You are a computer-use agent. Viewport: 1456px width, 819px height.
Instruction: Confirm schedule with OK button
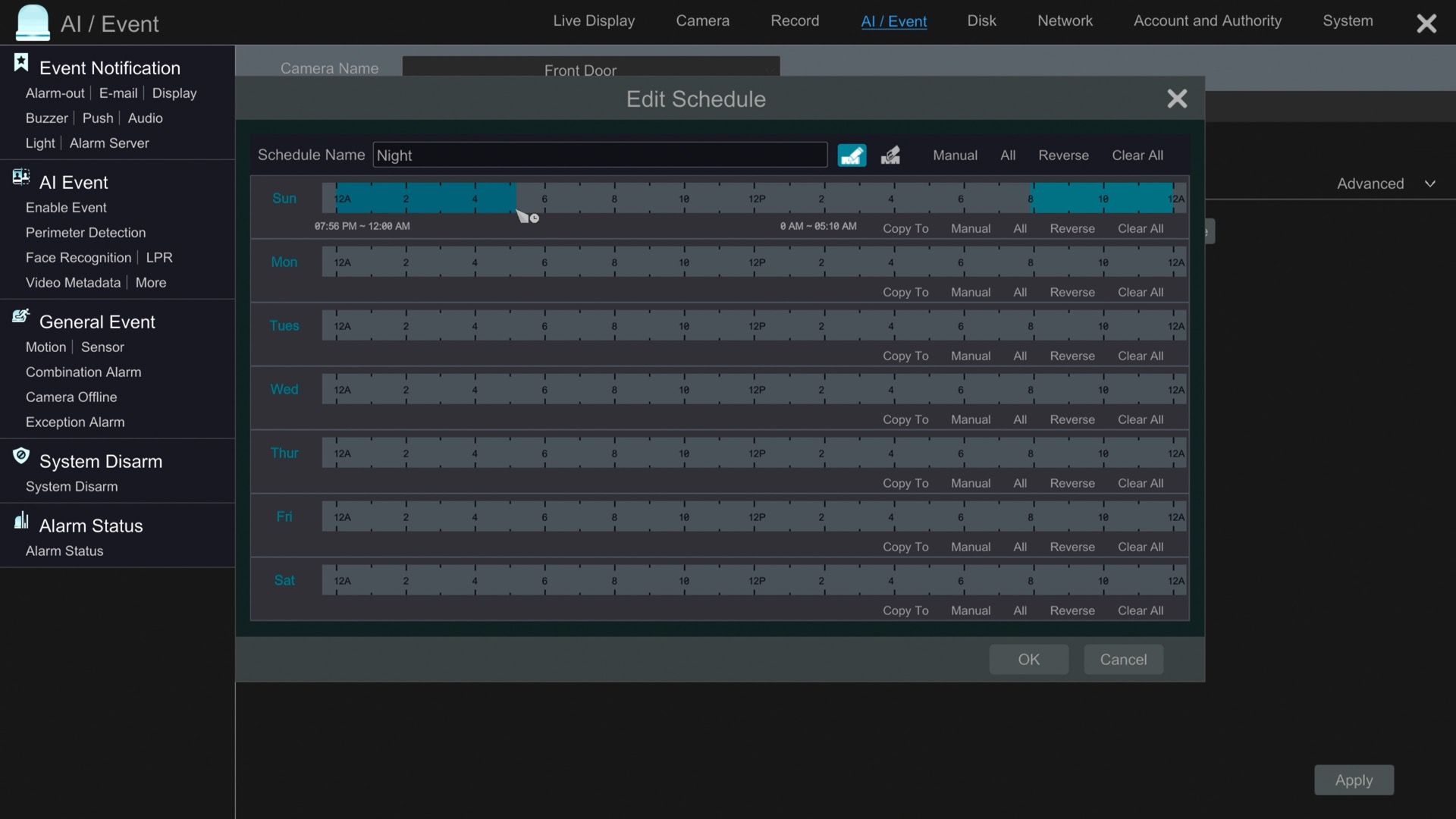[x=1028, y=660]
